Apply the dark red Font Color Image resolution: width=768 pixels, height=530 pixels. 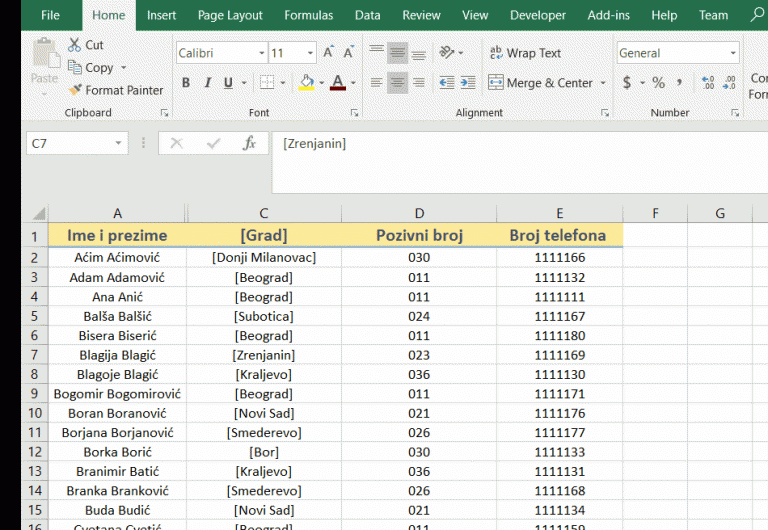click(x=338, y=82)
